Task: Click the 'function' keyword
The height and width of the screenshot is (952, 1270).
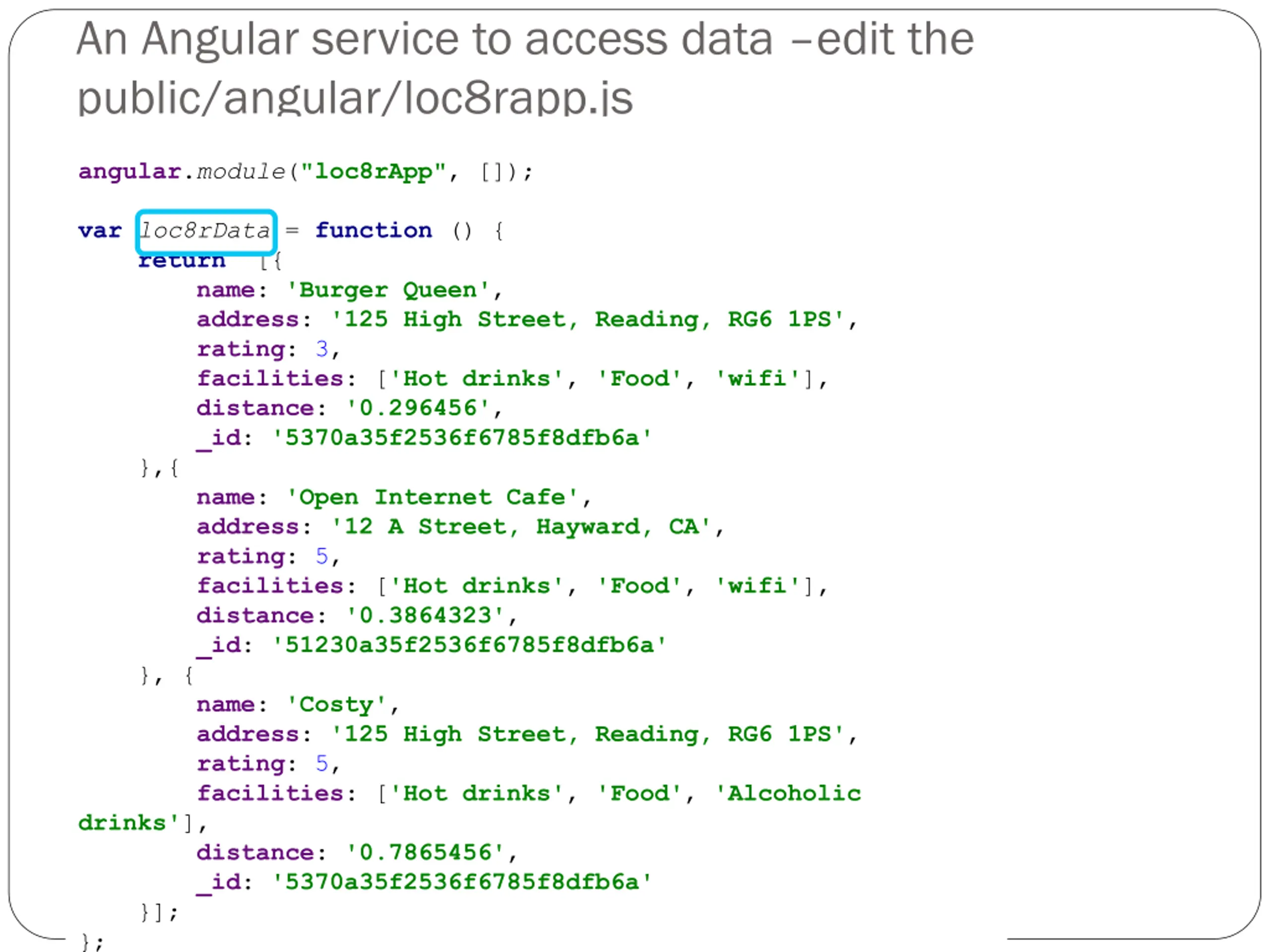Action: [373, 231]
